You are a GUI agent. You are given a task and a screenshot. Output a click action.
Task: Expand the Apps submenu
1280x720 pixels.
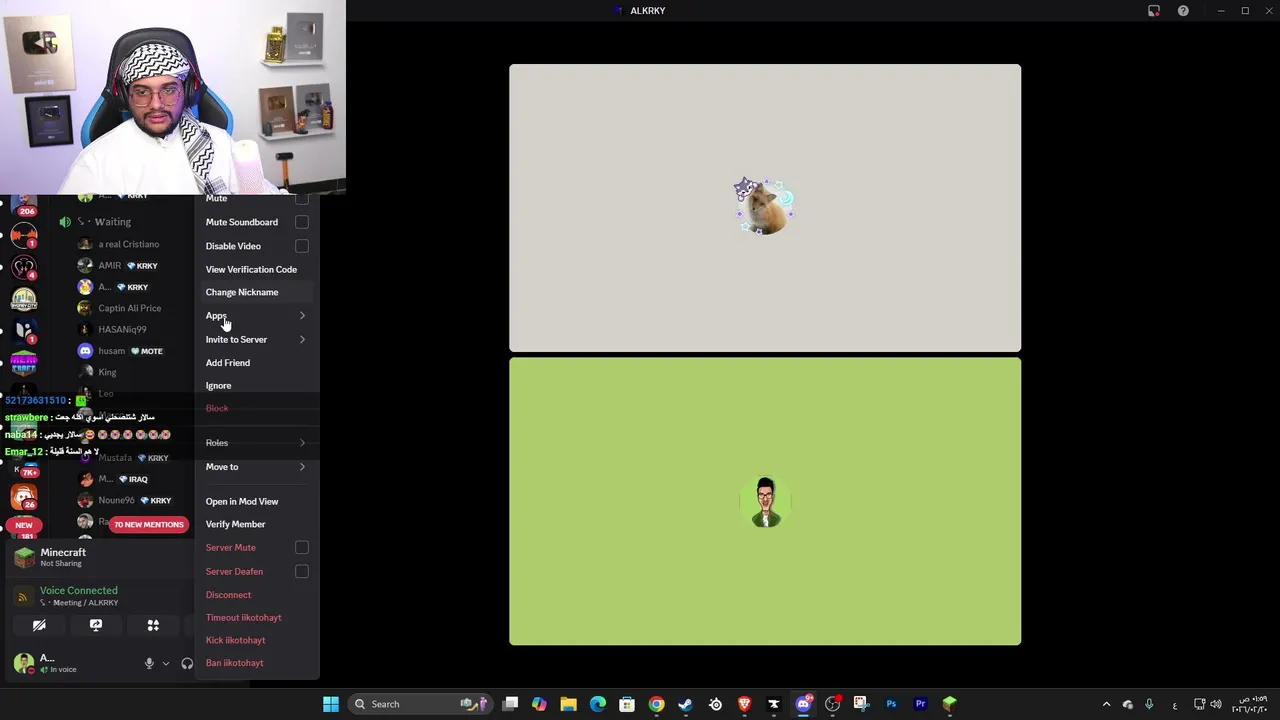(256, 316)
